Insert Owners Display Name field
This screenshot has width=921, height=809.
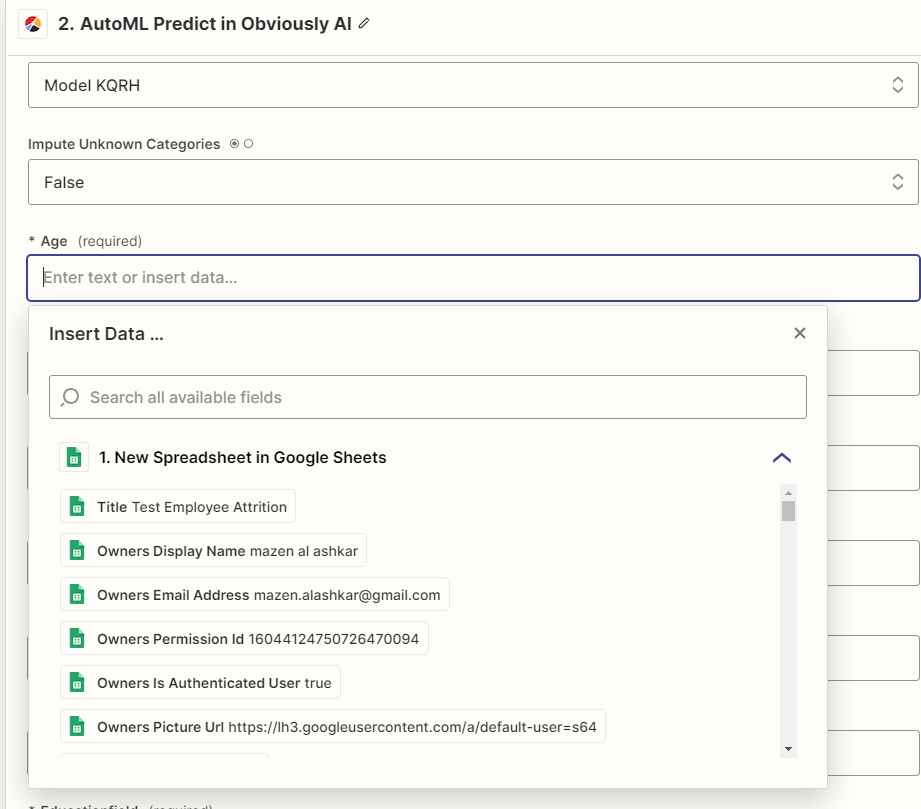pos(213,550)
